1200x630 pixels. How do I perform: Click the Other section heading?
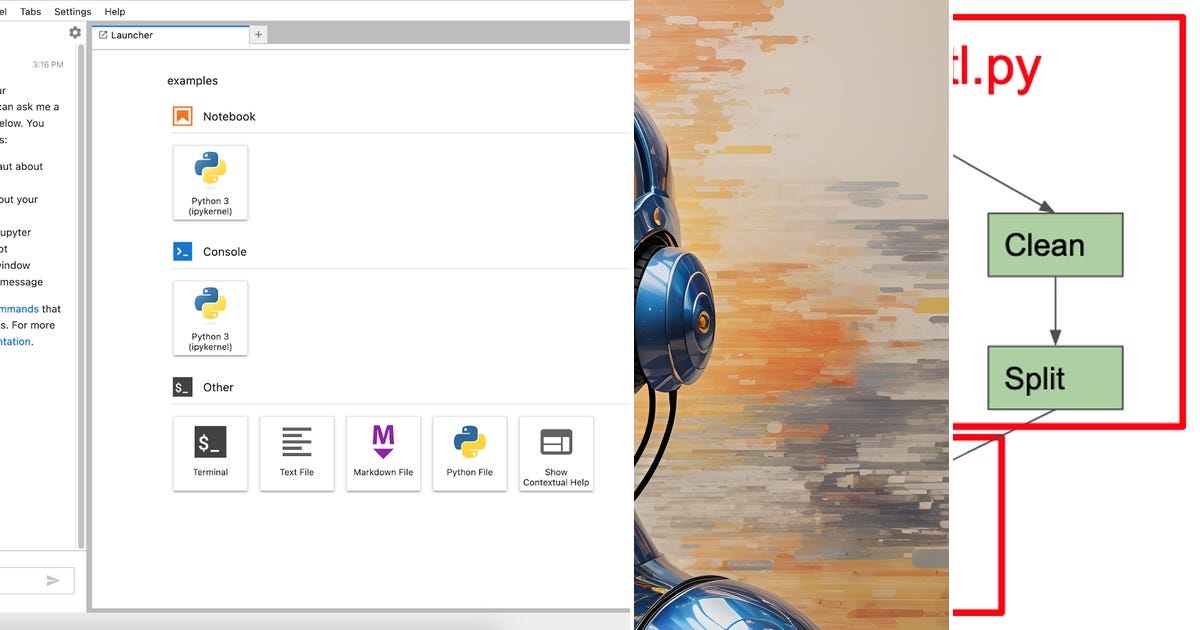click(218, 387)
